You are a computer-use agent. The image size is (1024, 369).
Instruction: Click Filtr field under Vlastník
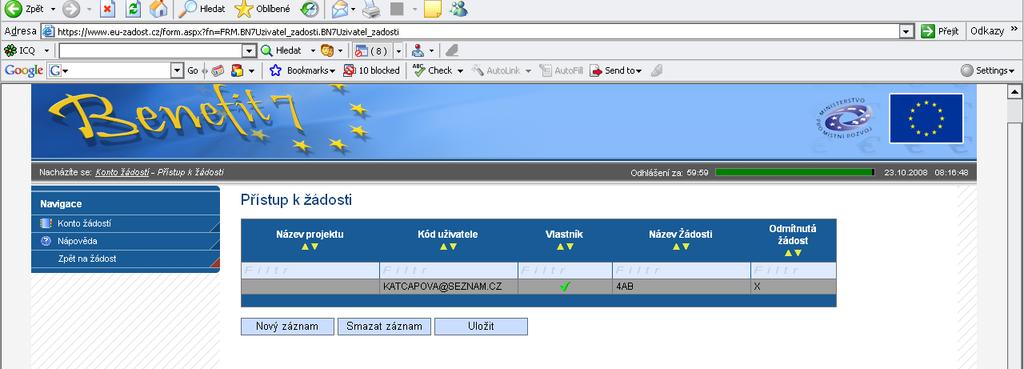click(565, 270)
